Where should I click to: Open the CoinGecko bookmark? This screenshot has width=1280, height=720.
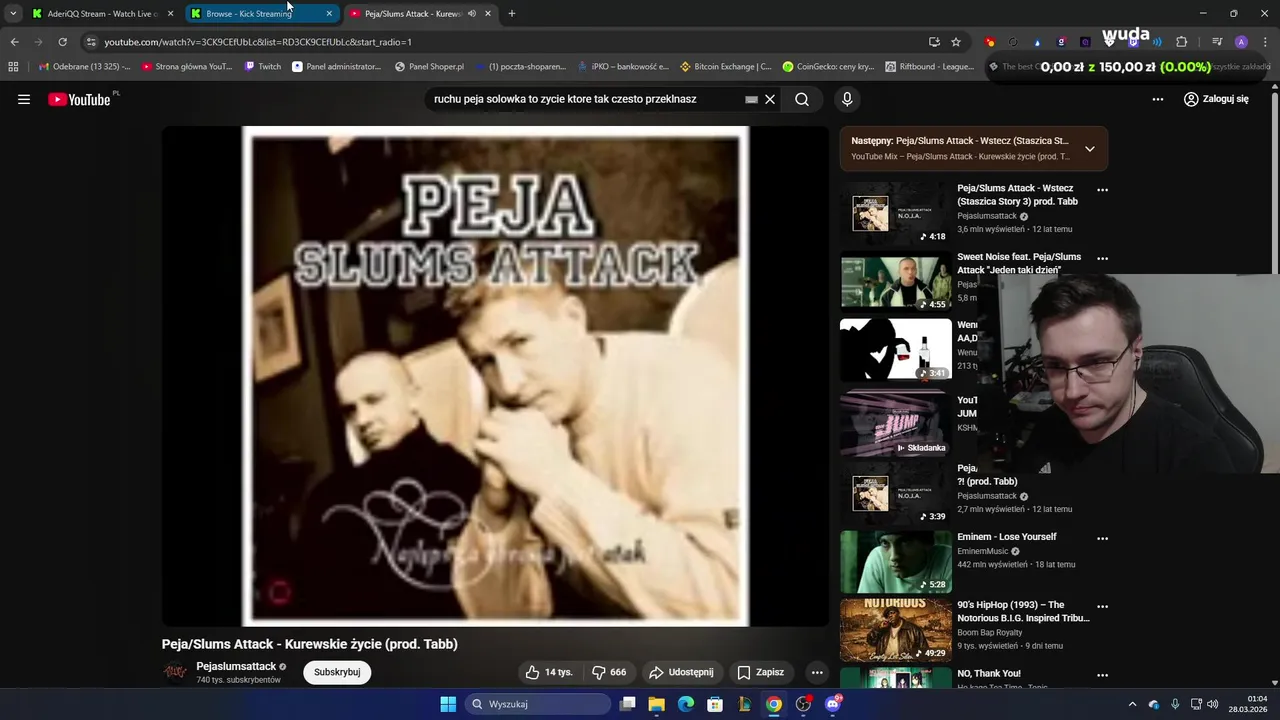point(829,67)
